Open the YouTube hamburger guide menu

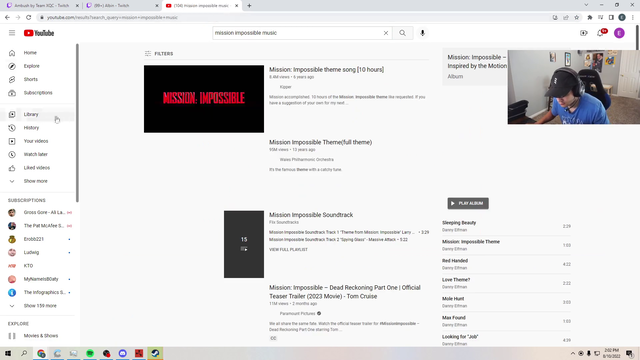(12, 33)
